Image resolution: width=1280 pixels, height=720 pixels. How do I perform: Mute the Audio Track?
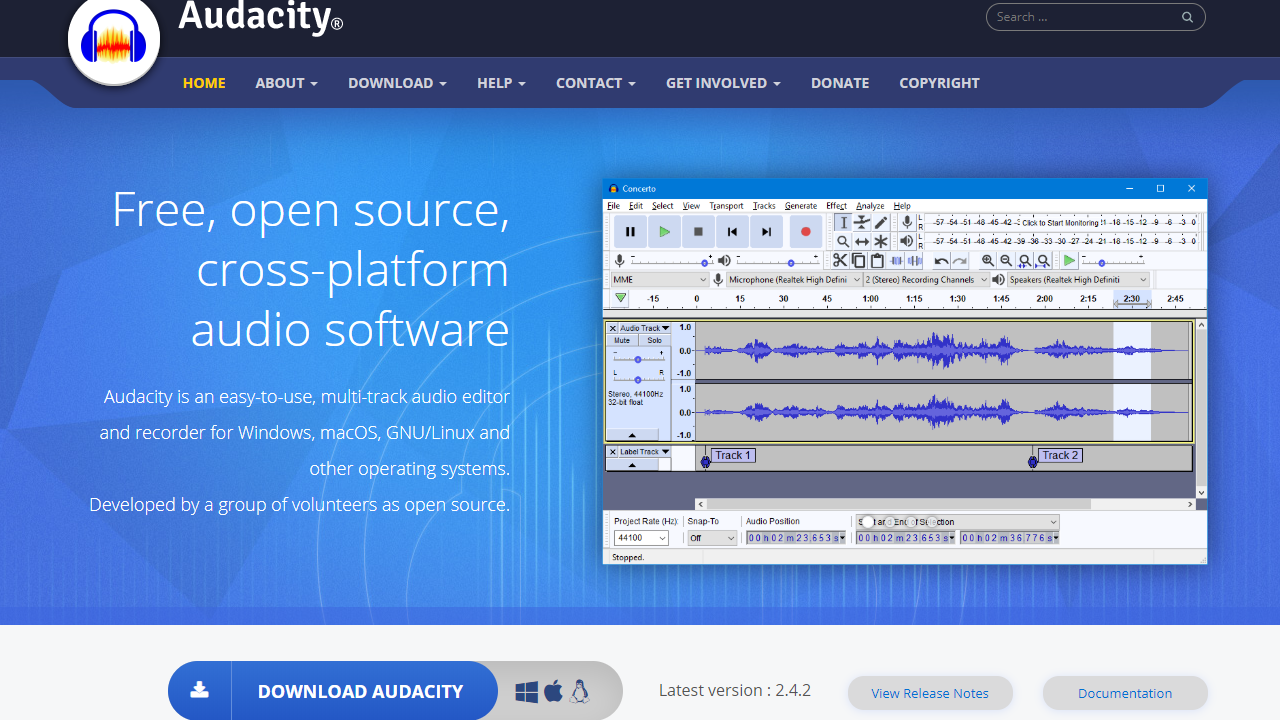coord(621,340)
